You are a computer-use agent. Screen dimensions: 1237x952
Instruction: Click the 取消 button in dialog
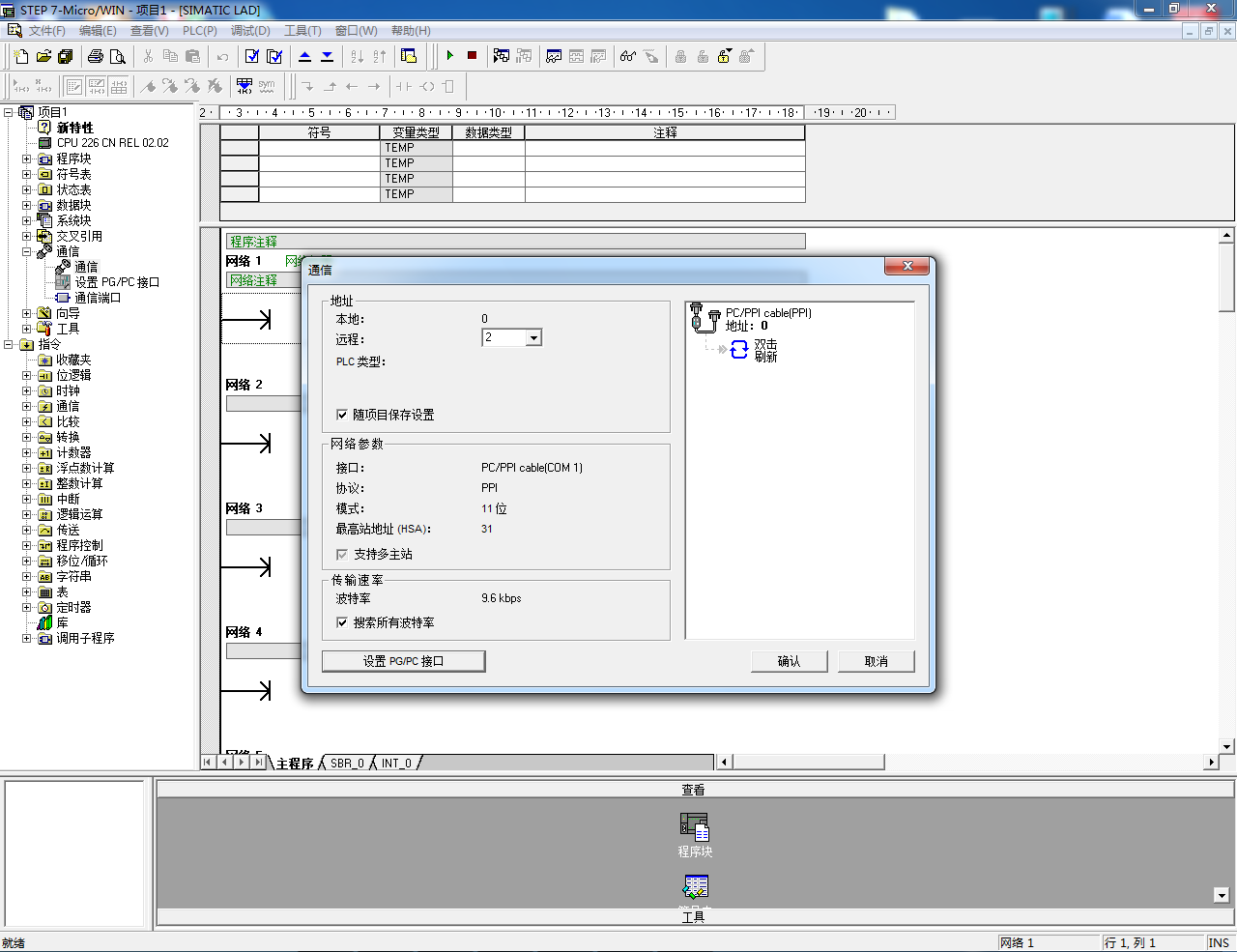(877, 661)
